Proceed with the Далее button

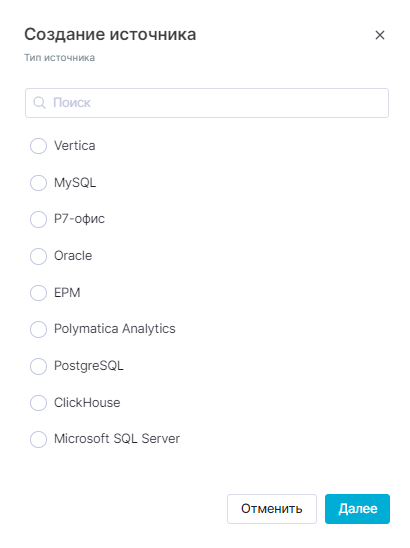pos(357,509)
